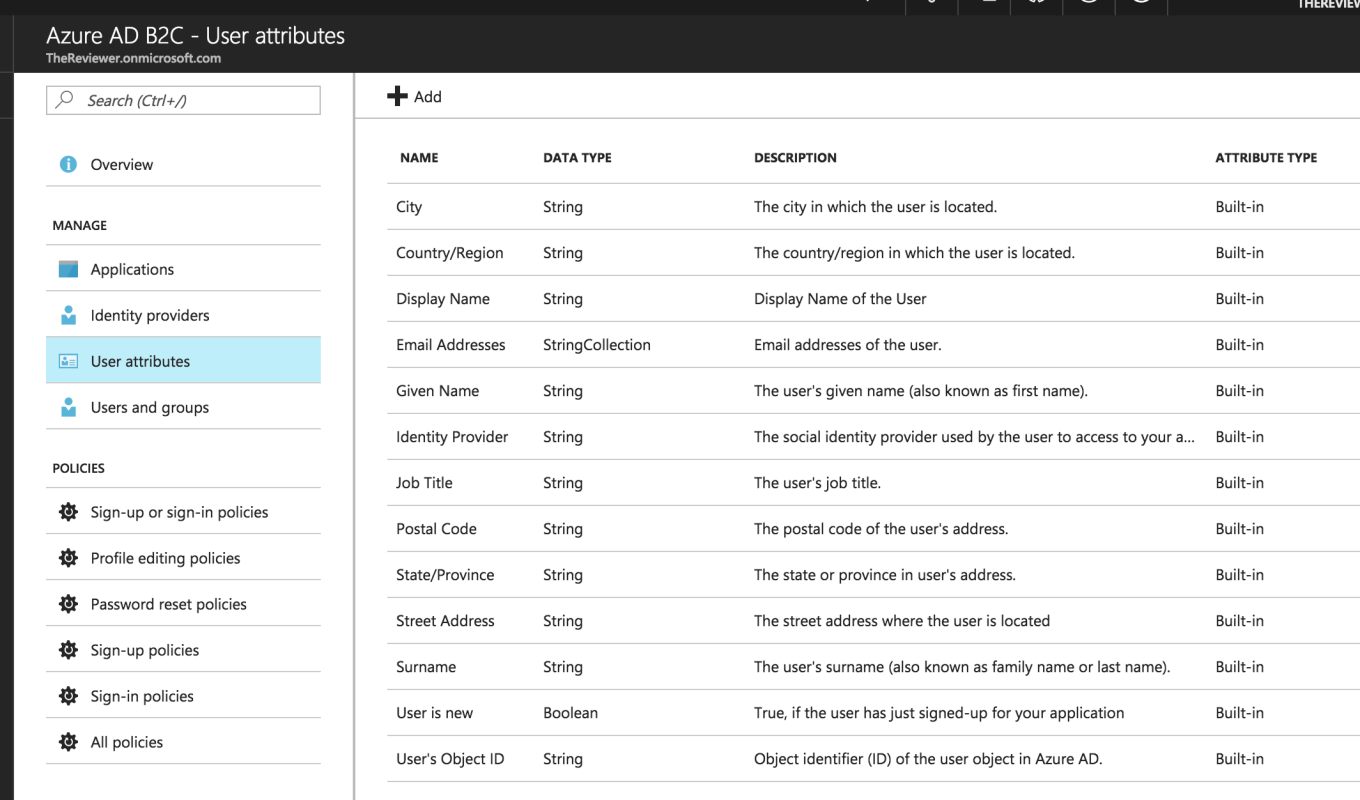The width and height of the screenshot is (1360, 800).
Task: Click gear icon beside Password reset policies
Action: coord(68,604)
